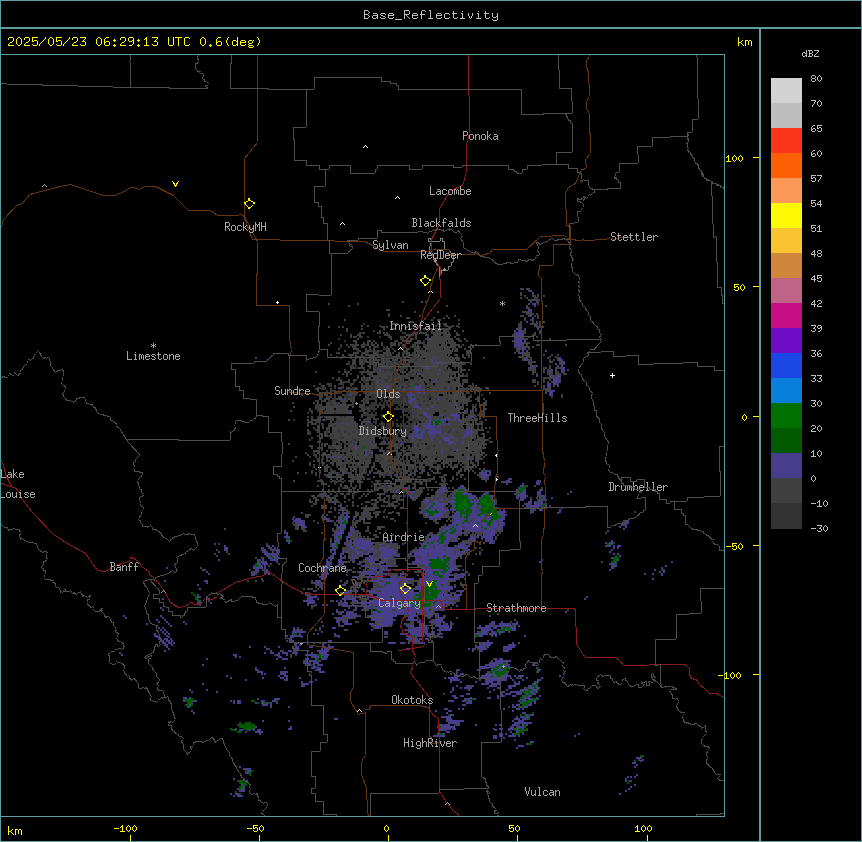Click the km unit label at bottom left
Viewport: 862px width, 842px height.
click(x=15, y=831)
